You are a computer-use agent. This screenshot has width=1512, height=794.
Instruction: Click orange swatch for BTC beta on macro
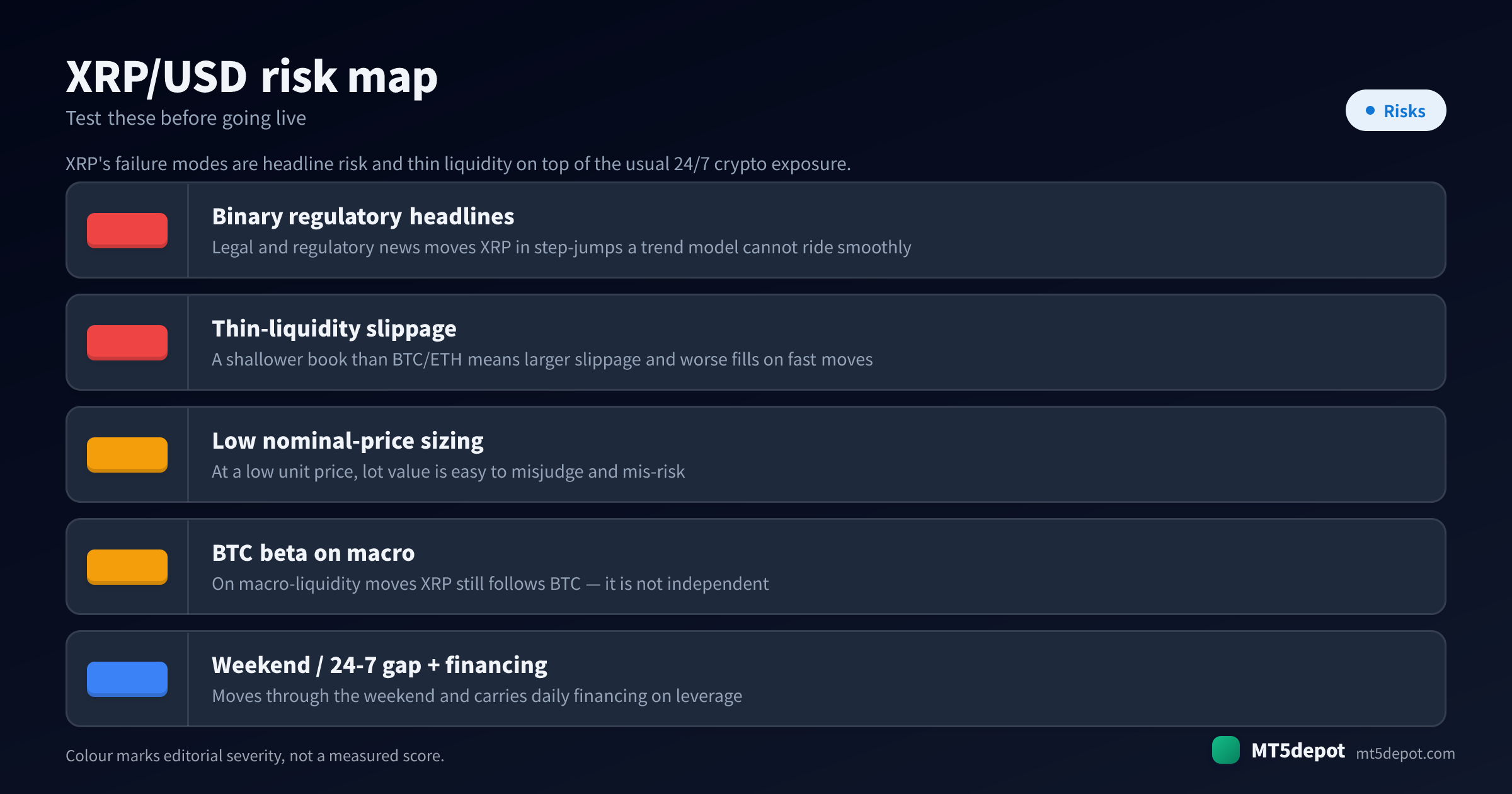click(127, 567)
